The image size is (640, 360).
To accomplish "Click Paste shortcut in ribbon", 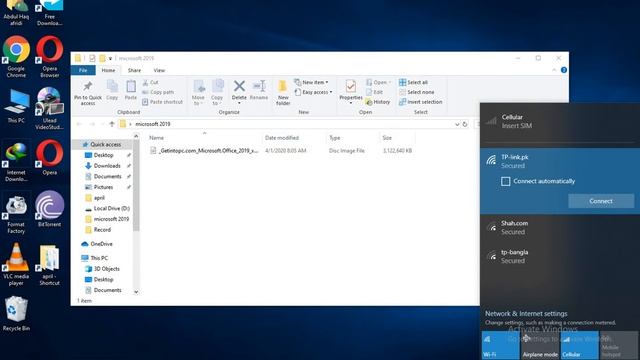I will (162, 102).
